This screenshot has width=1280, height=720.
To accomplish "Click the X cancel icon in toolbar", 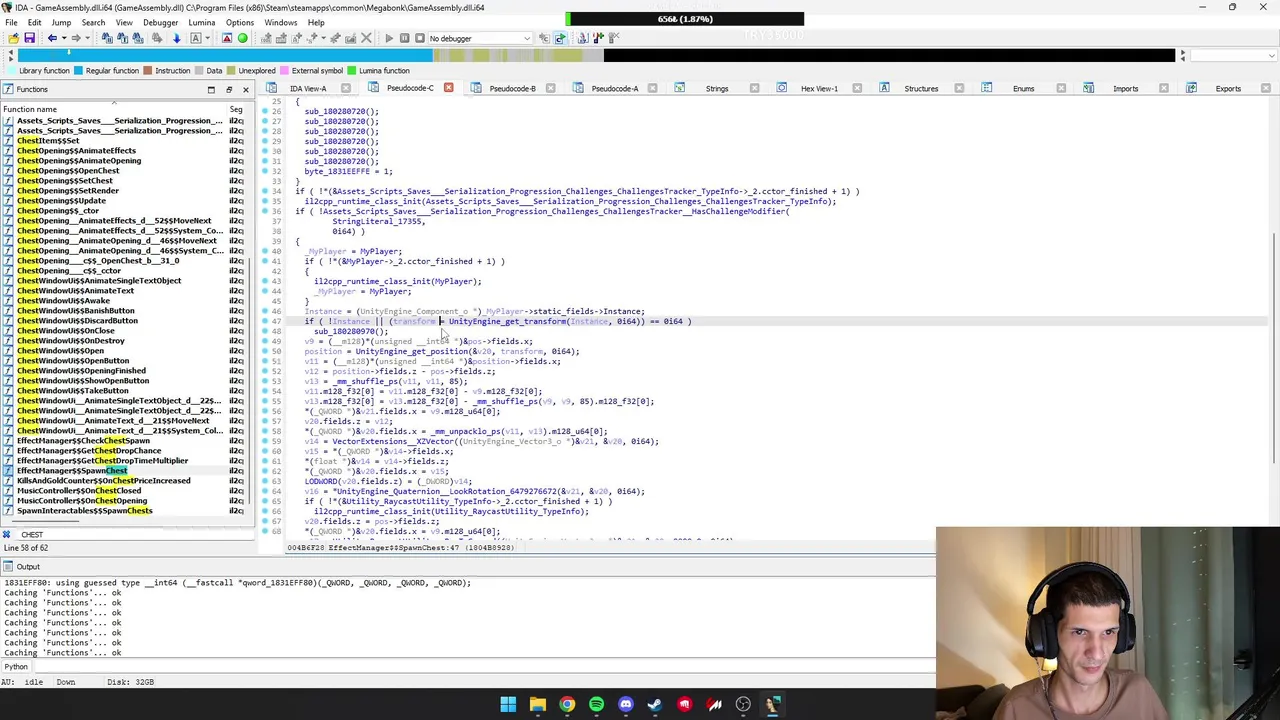I will (365, 38).
